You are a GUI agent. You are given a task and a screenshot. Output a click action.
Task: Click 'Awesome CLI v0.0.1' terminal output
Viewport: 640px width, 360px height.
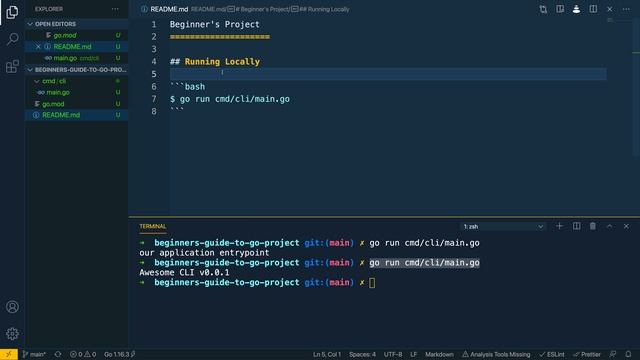point(184,273)
